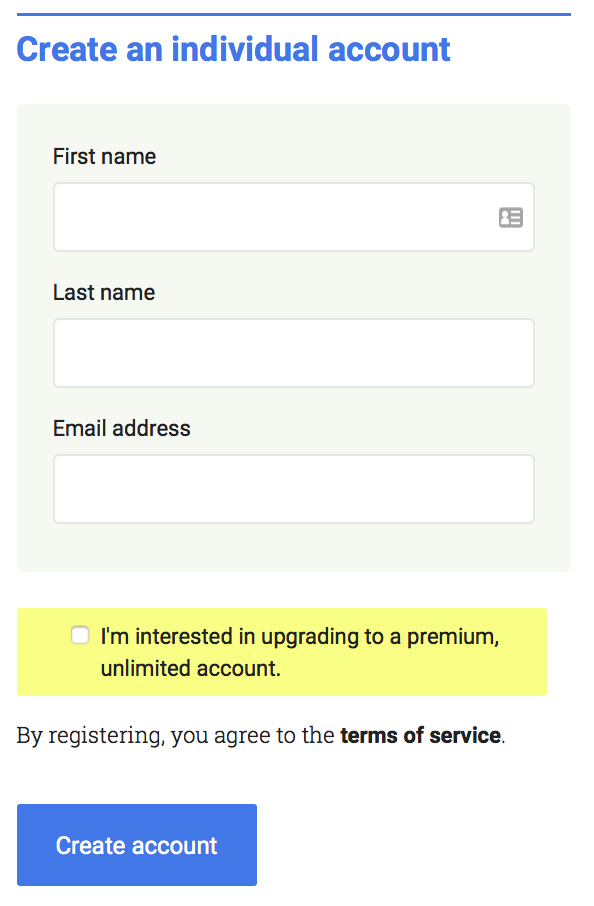
Task: Click the address card symbol beside First name
Action: [x=511, y=217]
